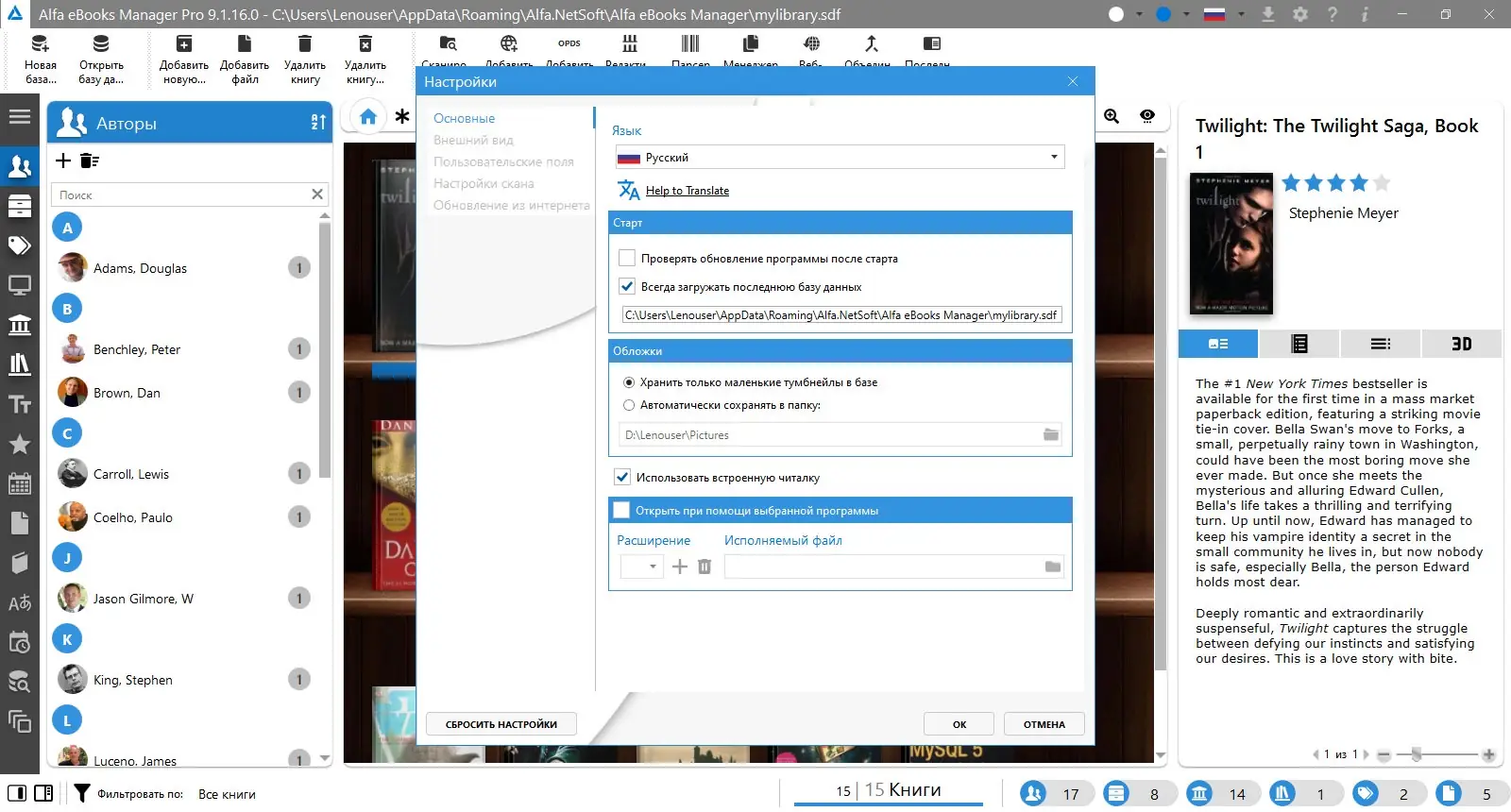Open the 'Русский' language dropdown

840,157
